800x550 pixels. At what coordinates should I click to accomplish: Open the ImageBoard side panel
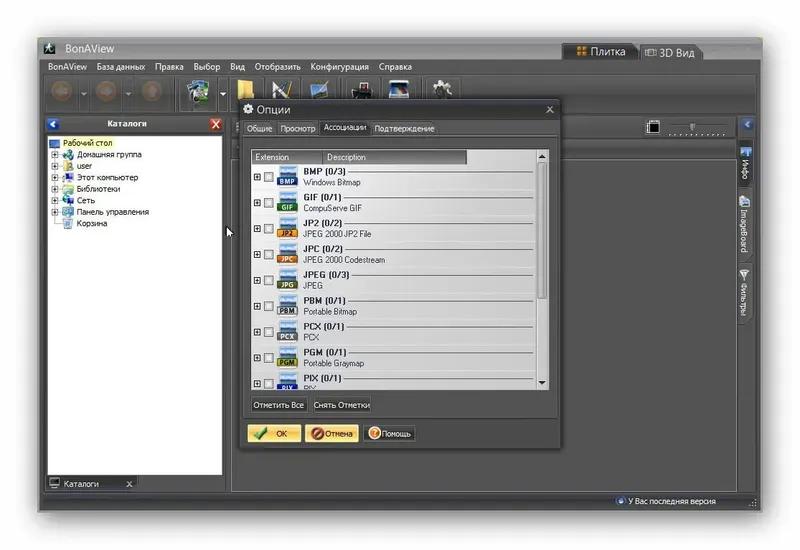[x=744, y=224]
